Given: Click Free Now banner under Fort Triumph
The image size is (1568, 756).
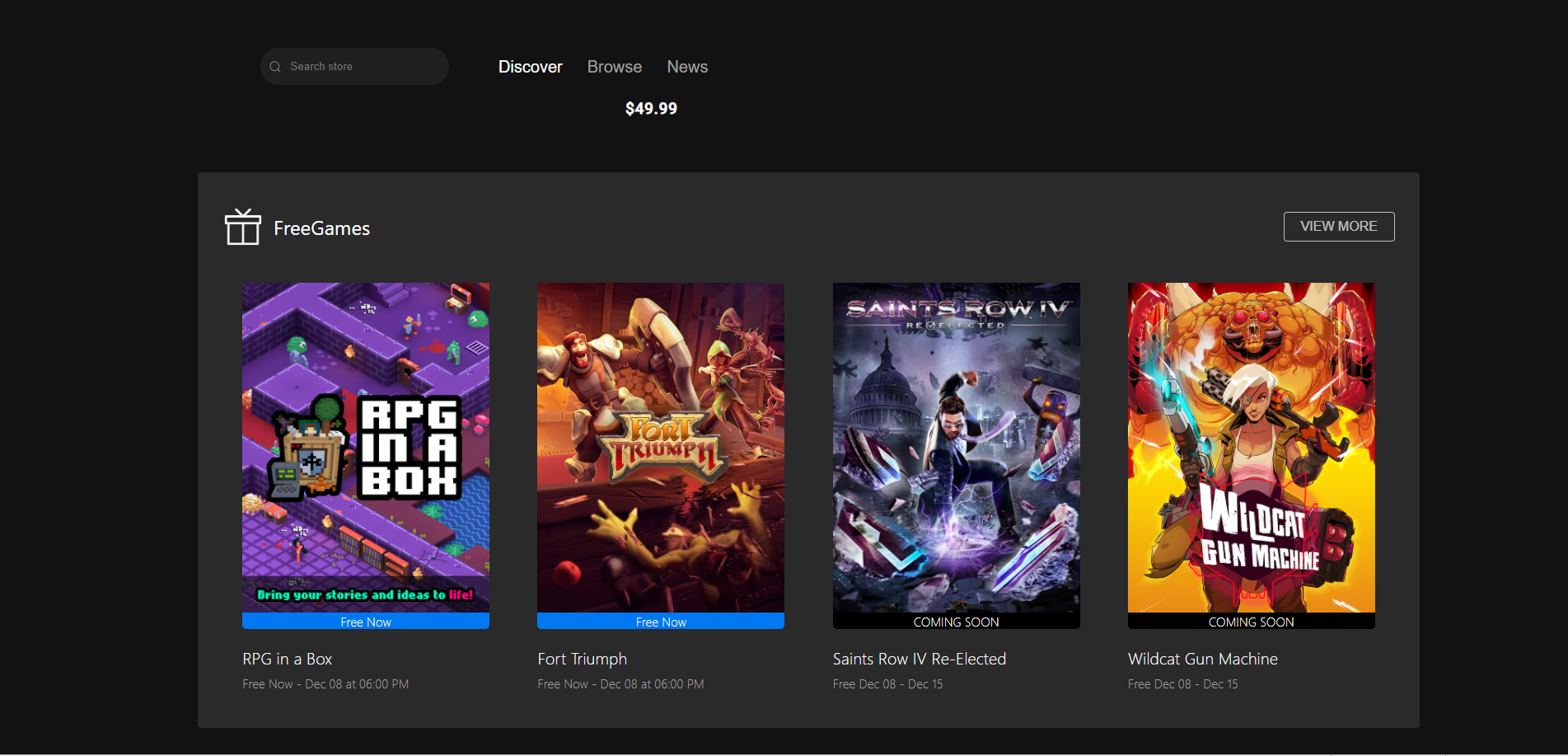Looking at the screenshot, I should click(x=661, y=622).
